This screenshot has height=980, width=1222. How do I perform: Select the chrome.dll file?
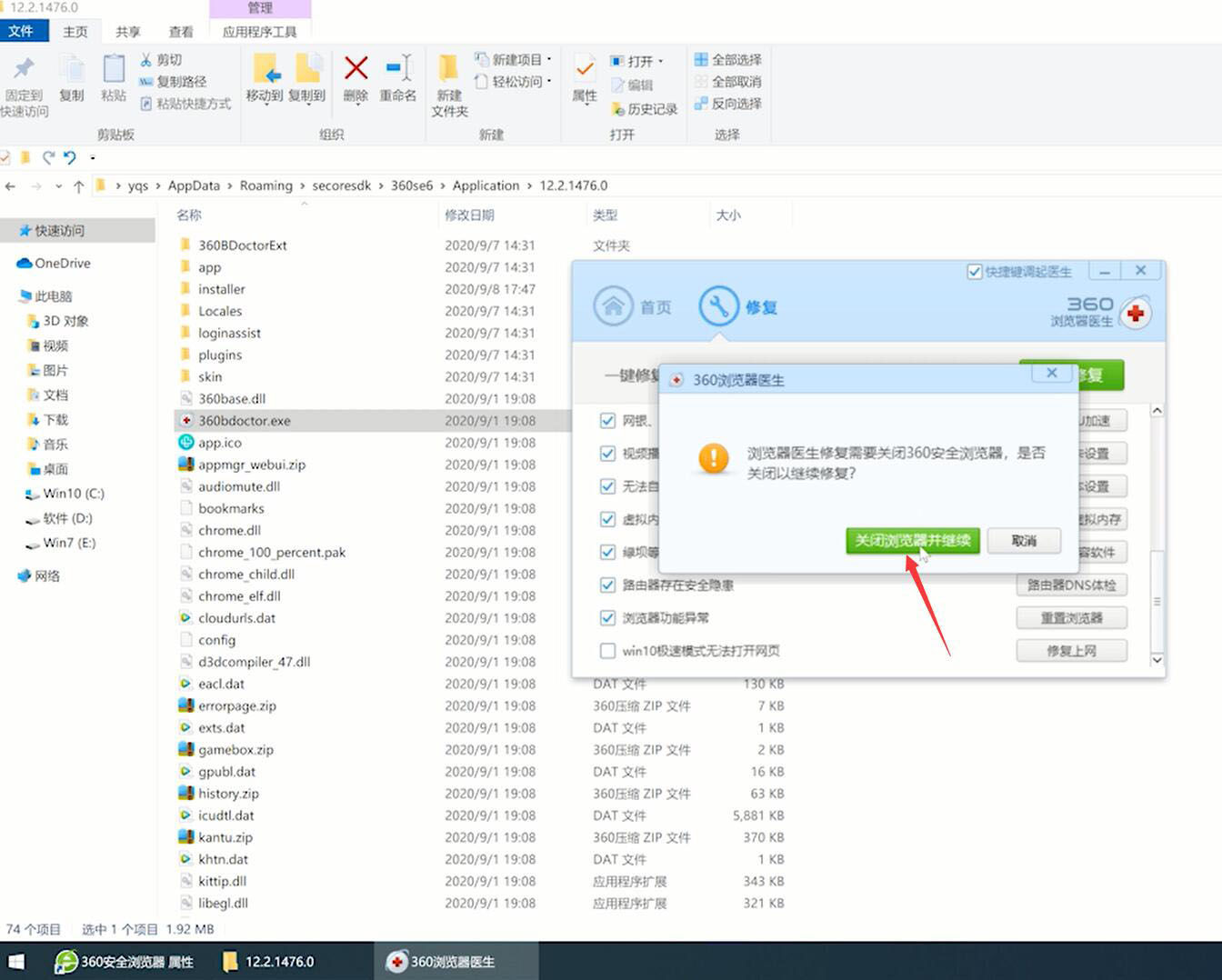pos(229,531)
